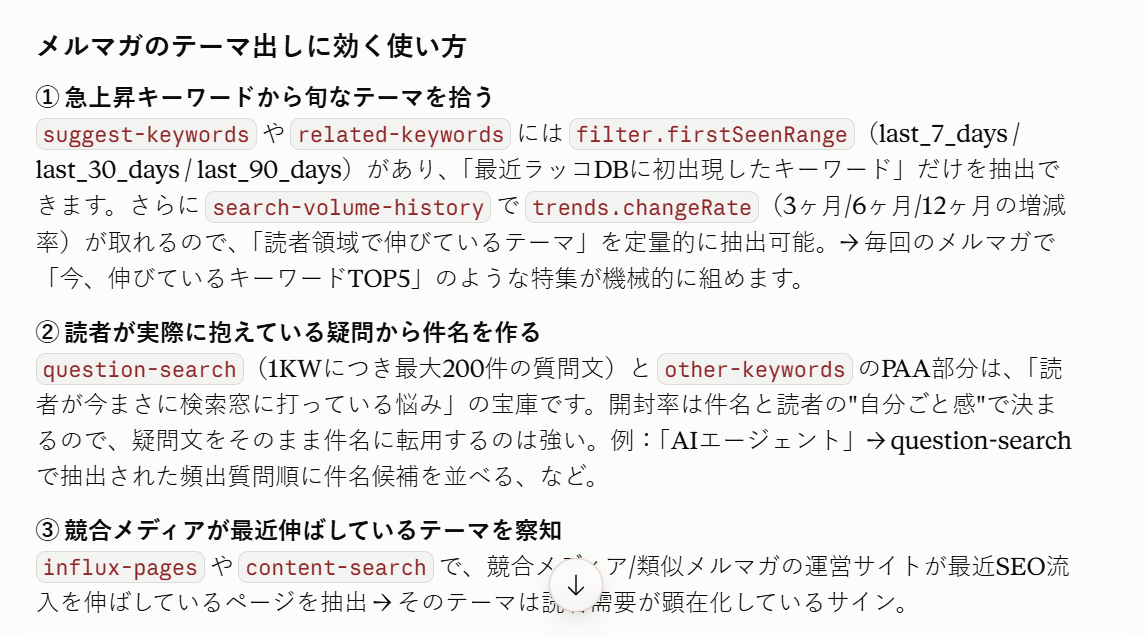Click heading ③ 競合メディアが最近伸ばしているテーマを察知

[299, 530]
